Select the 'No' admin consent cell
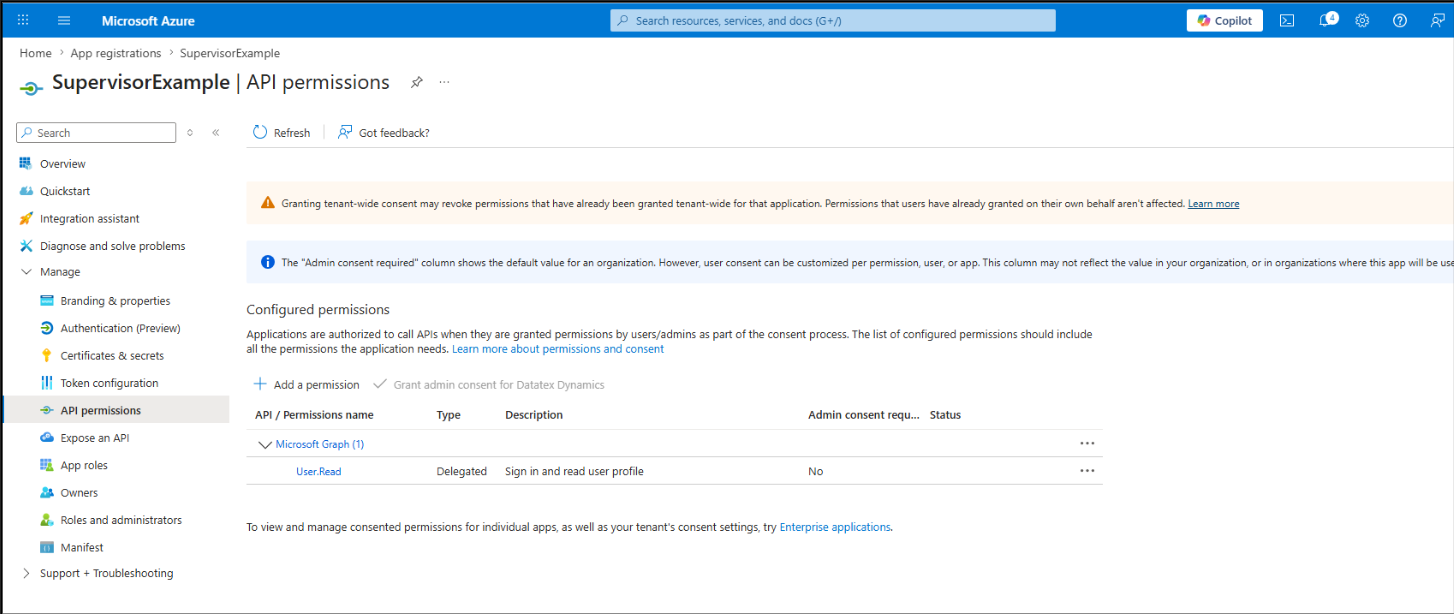 tap(816, 471)
